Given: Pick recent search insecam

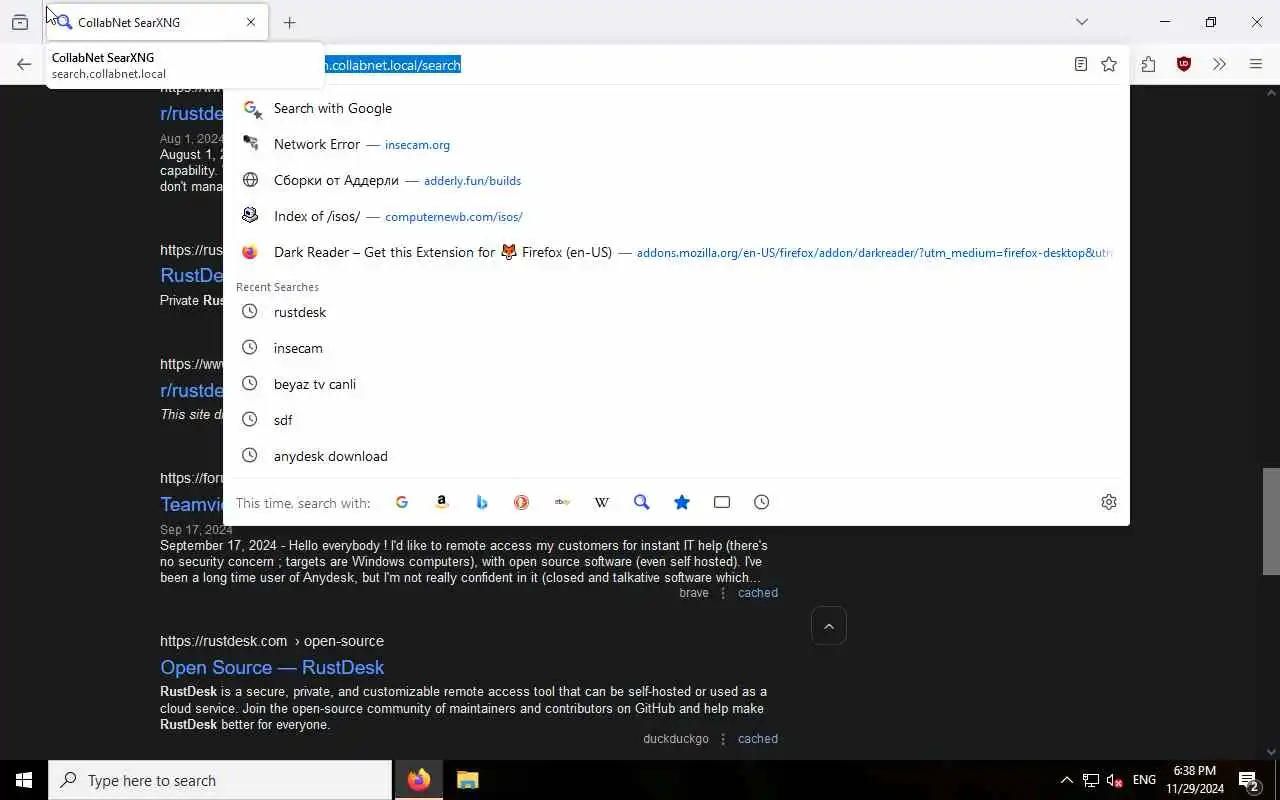Looking at the screenshot, I should click(676, 348).
